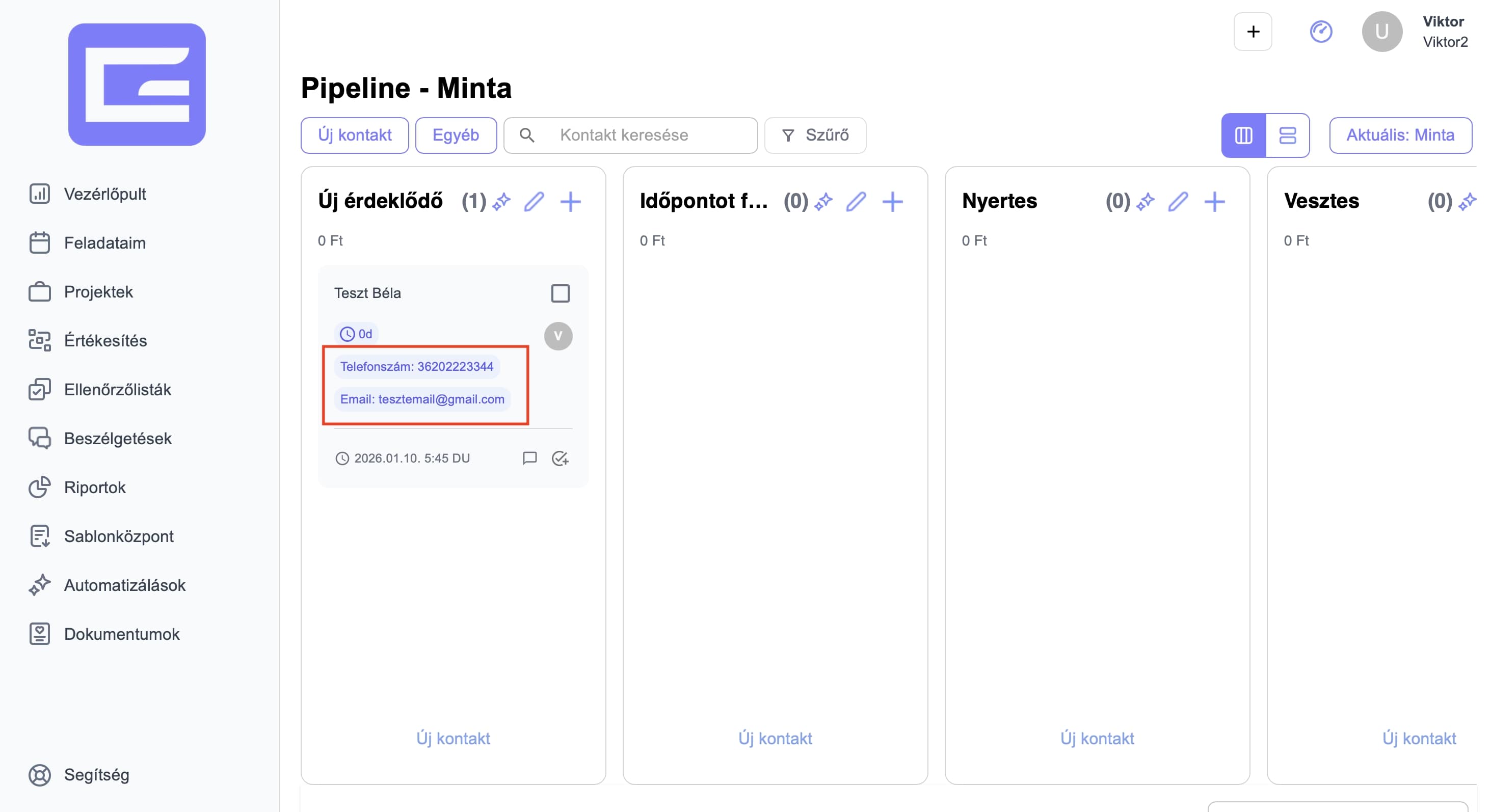Go to Automatizálások in sidebar
Viewport: 1491px width, 812px height.
click(x=124, y=585)
